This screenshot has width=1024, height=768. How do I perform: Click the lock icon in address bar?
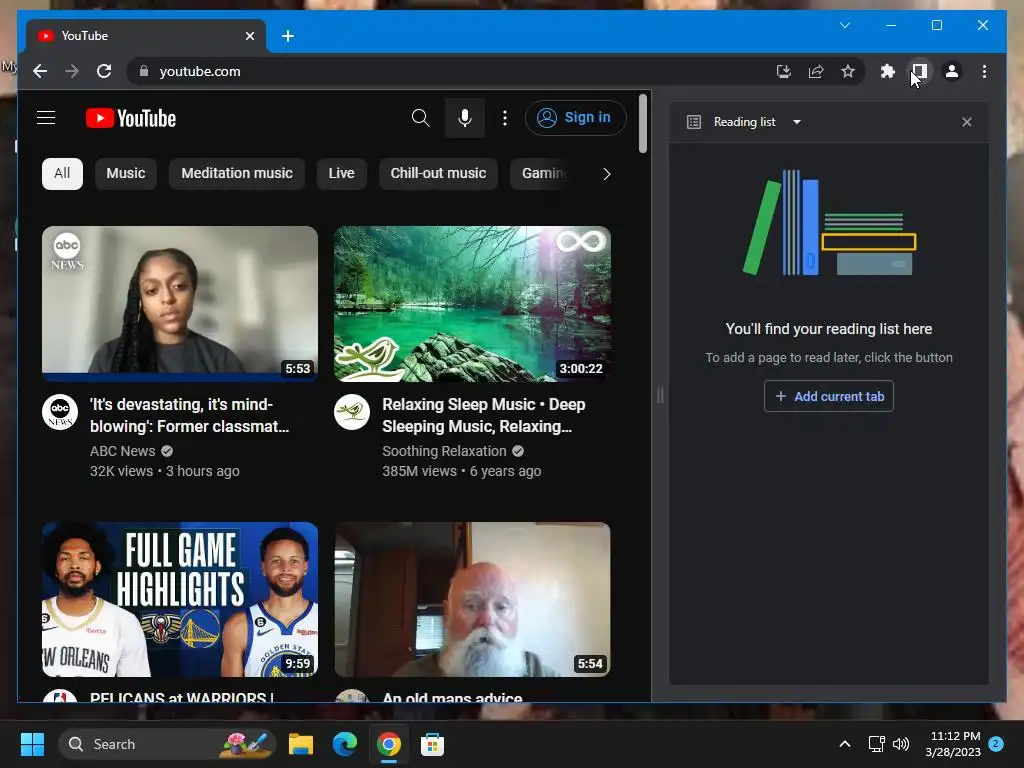pos(144,71)
